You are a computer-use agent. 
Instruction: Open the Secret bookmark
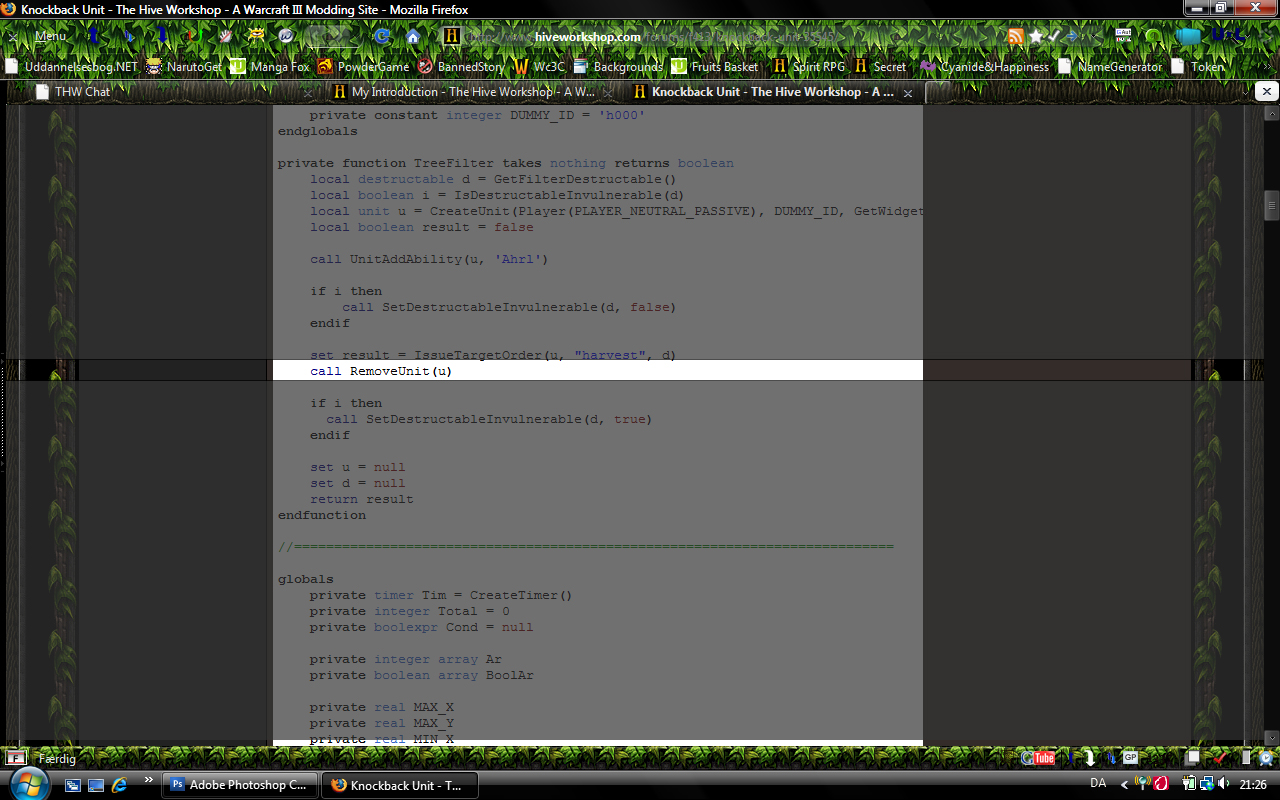pyautogui.click(x=880, y=67)
